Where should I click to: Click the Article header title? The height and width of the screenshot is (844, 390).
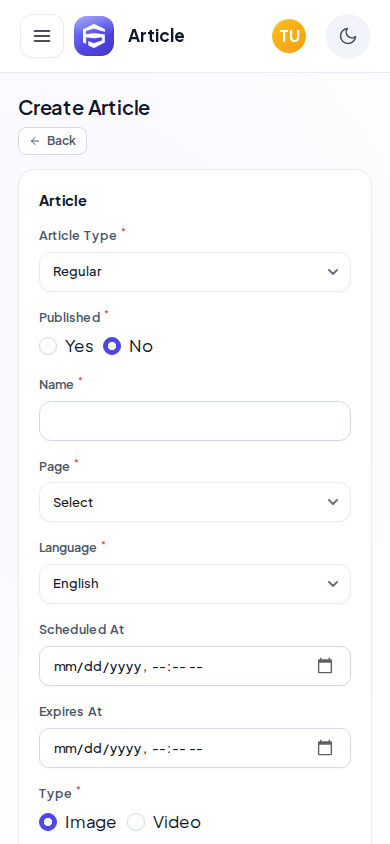pos(156,36)
